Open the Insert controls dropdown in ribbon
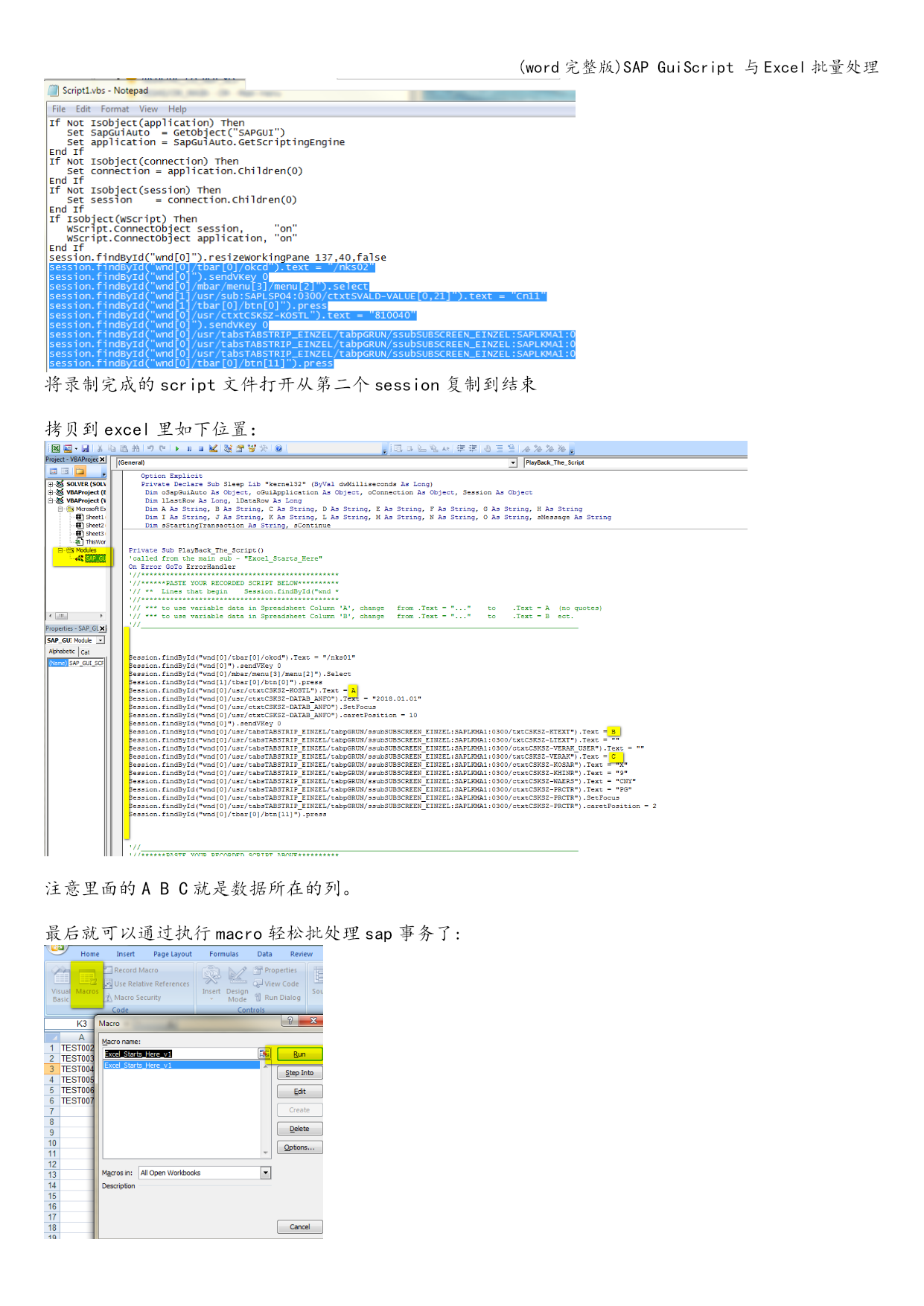The image size is (924, 1306). pyautogui.click(x=211, y=983)
